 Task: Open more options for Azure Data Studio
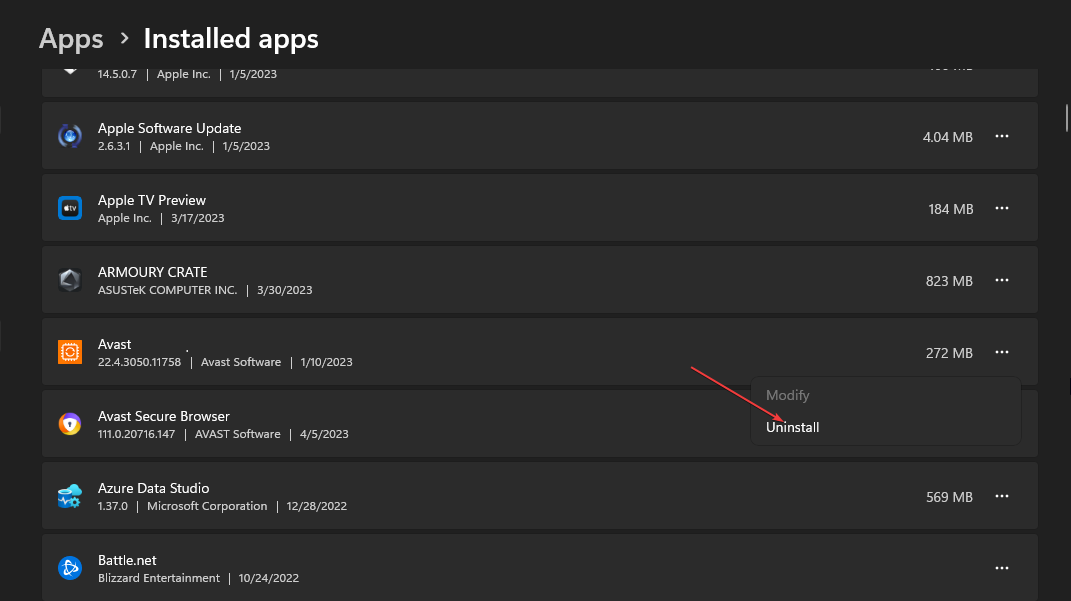click(1001, 497)
